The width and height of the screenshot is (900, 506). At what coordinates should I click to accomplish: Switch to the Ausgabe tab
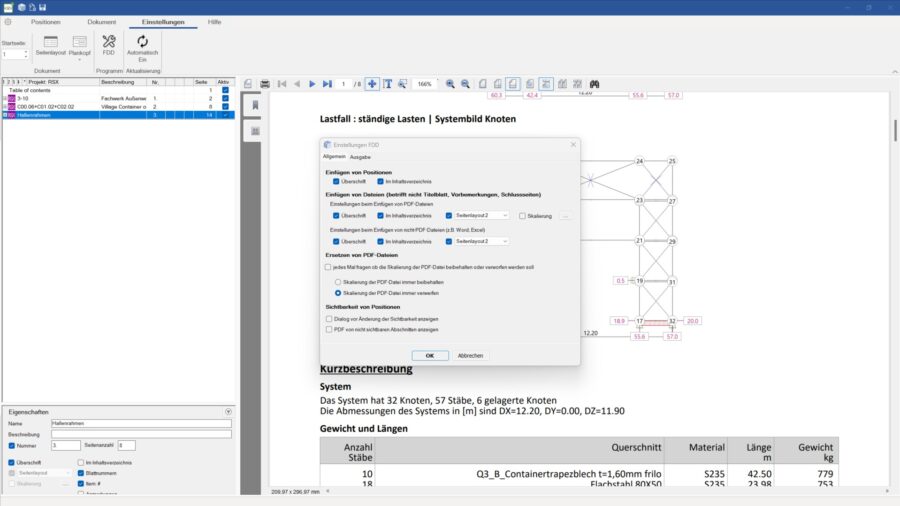click(x=360, y=157)
